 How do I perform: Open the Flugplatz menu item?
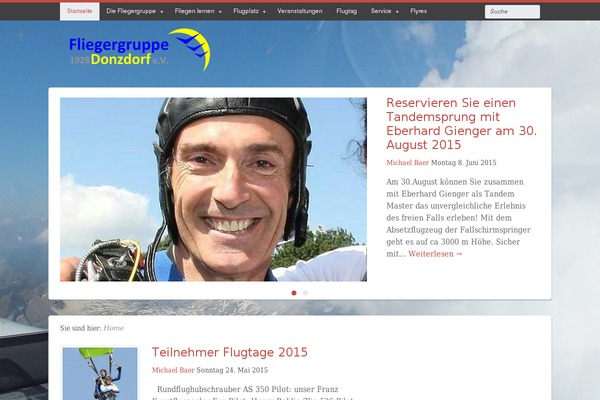(246, 11)
